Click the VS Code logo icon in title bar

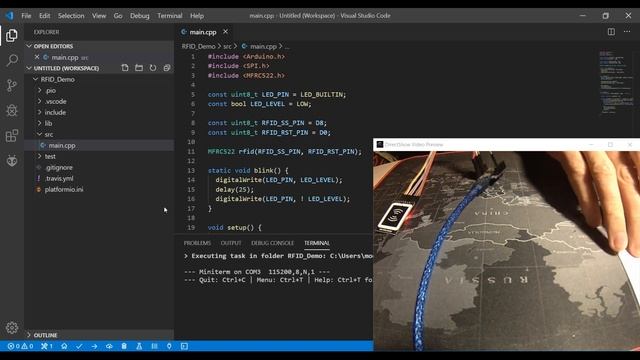point(9,16)
